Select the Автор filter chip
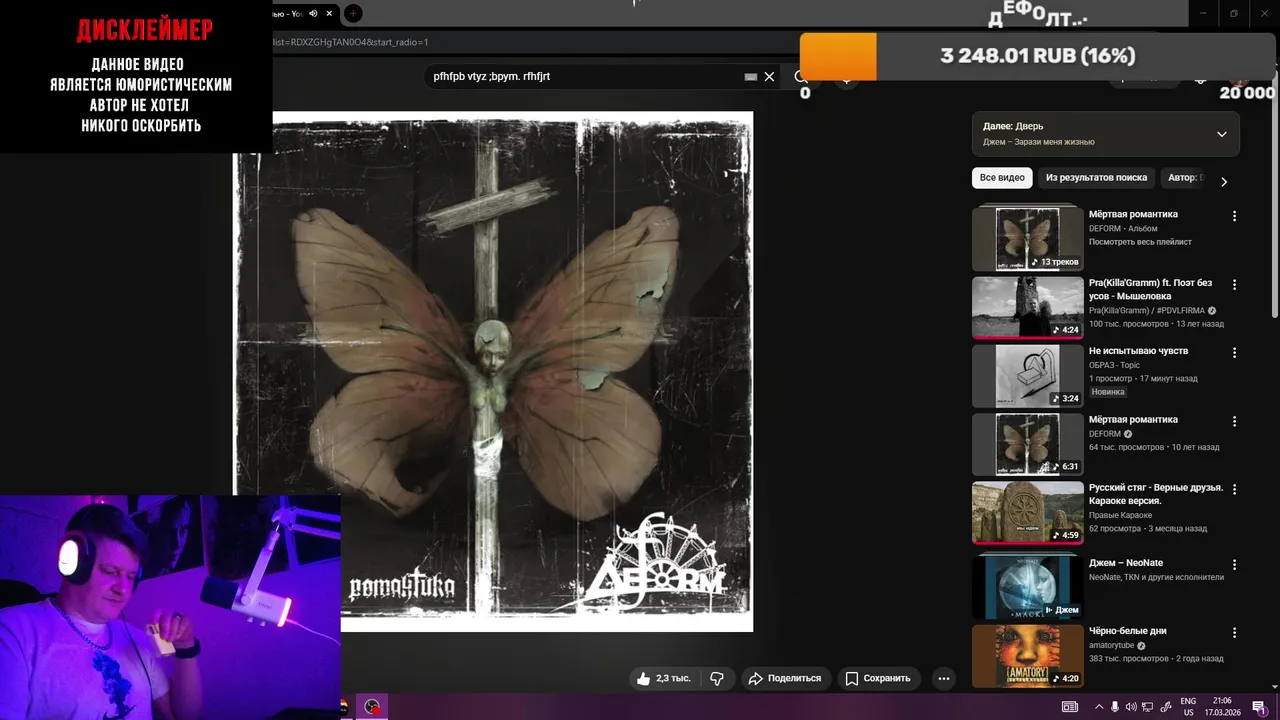This screenshot has height=720, width=1280. click(x=1185, y=177)
